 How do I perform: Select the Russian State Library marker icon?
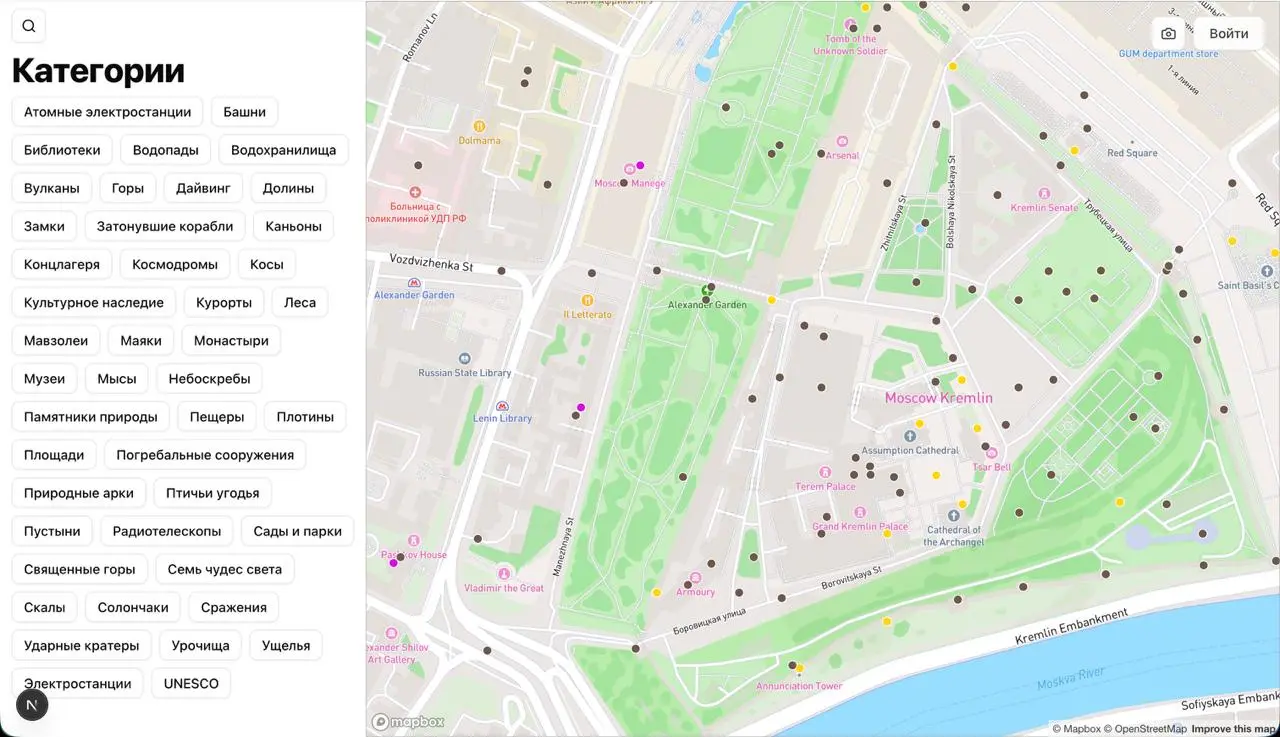click(x=464, y=359)
